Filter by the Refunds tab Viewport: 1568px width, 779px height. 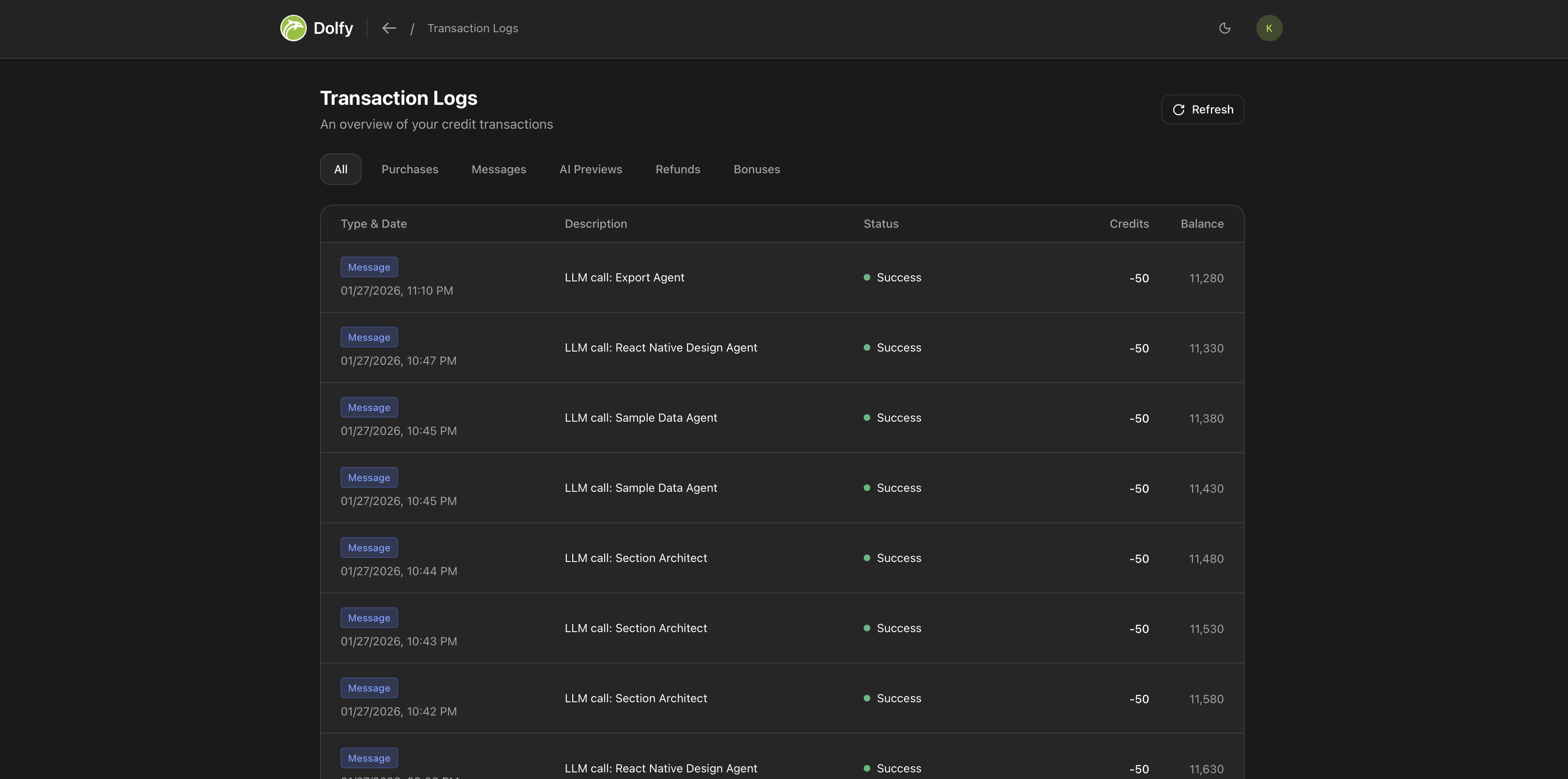[x=677, y=169]
